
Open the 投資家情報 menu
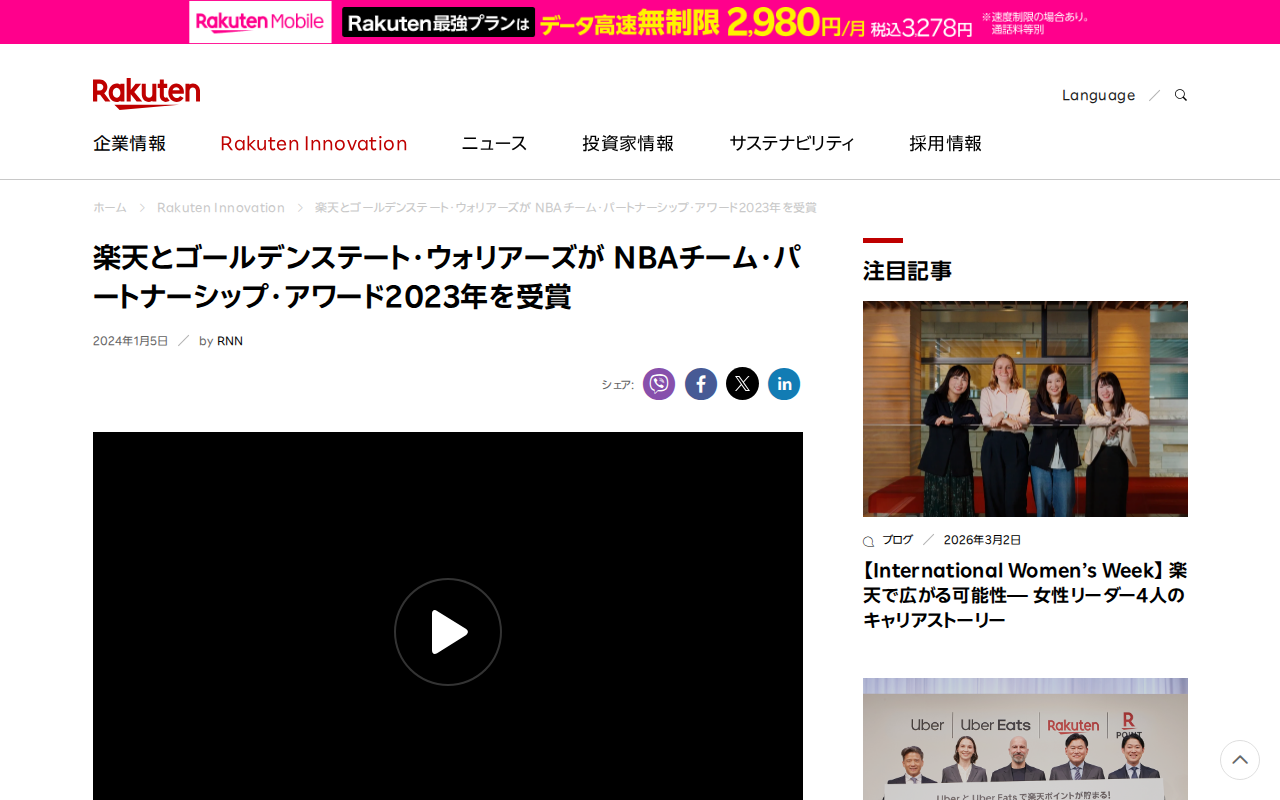[628, 143]
